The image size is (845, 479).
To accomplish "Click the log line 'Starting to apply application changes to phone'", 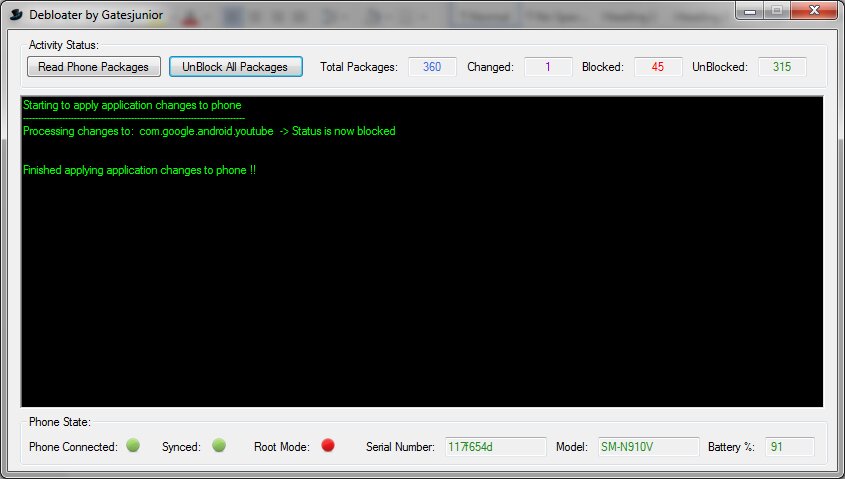I will pyautogui.click(x=132, y=105).
